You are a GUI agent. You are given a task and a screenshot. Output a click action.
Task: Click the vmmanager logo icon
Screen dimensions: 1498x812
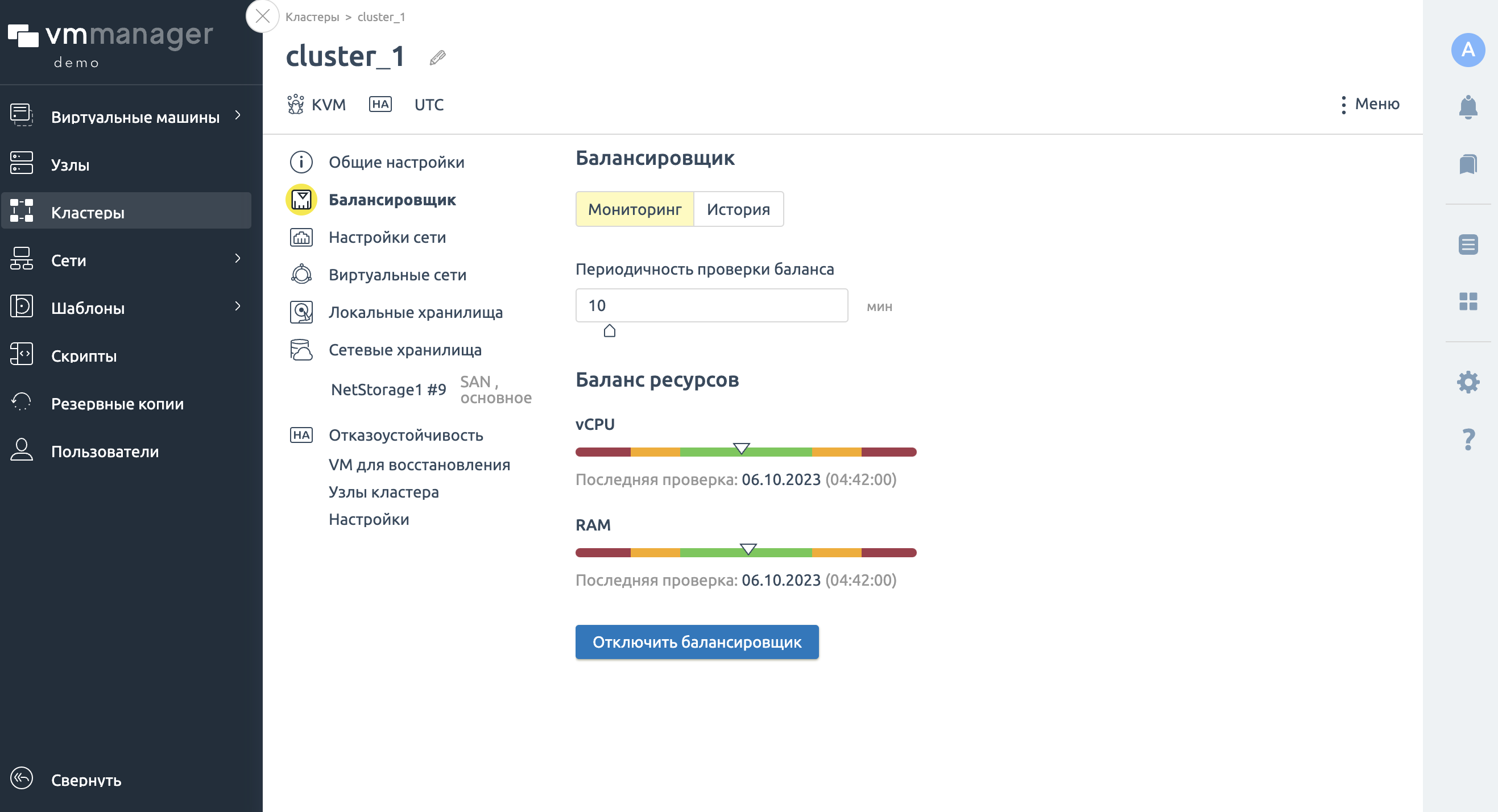(x=23, y=35)
